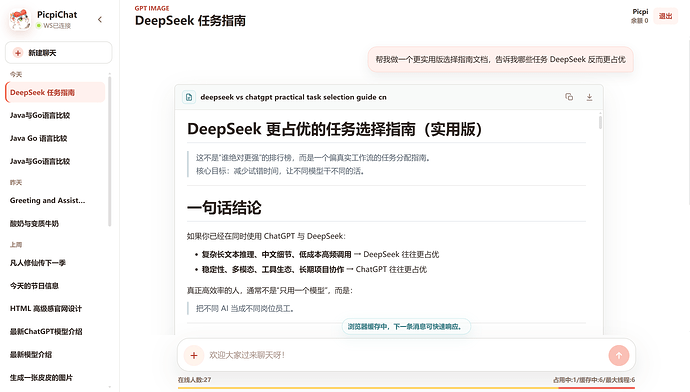Click the 余额 0 balance text
This screenshot has height=392, width=690.
(x=639, y=21)
